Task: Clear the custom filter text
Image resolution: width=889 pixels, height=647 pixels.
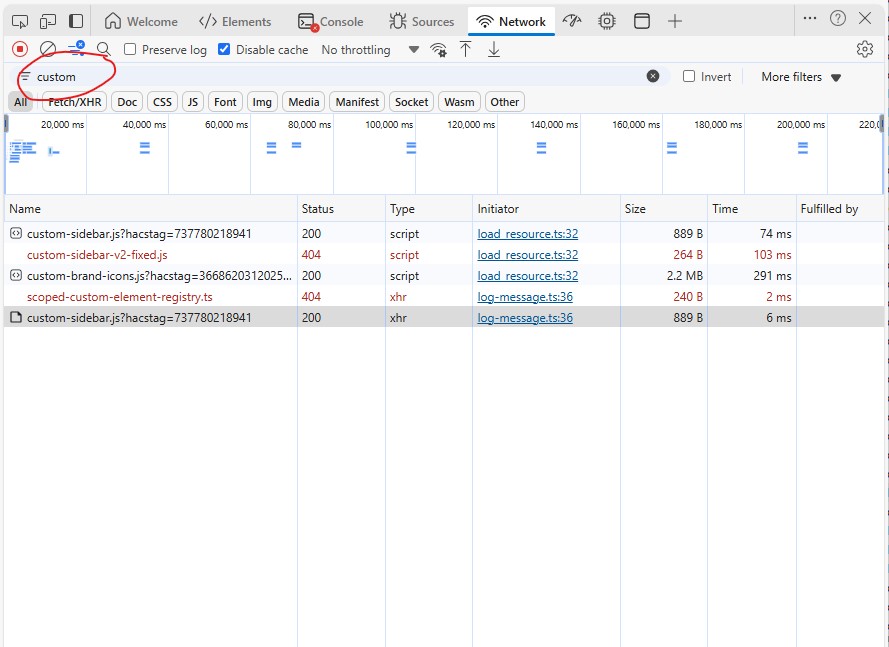Action: coord(653,76)
